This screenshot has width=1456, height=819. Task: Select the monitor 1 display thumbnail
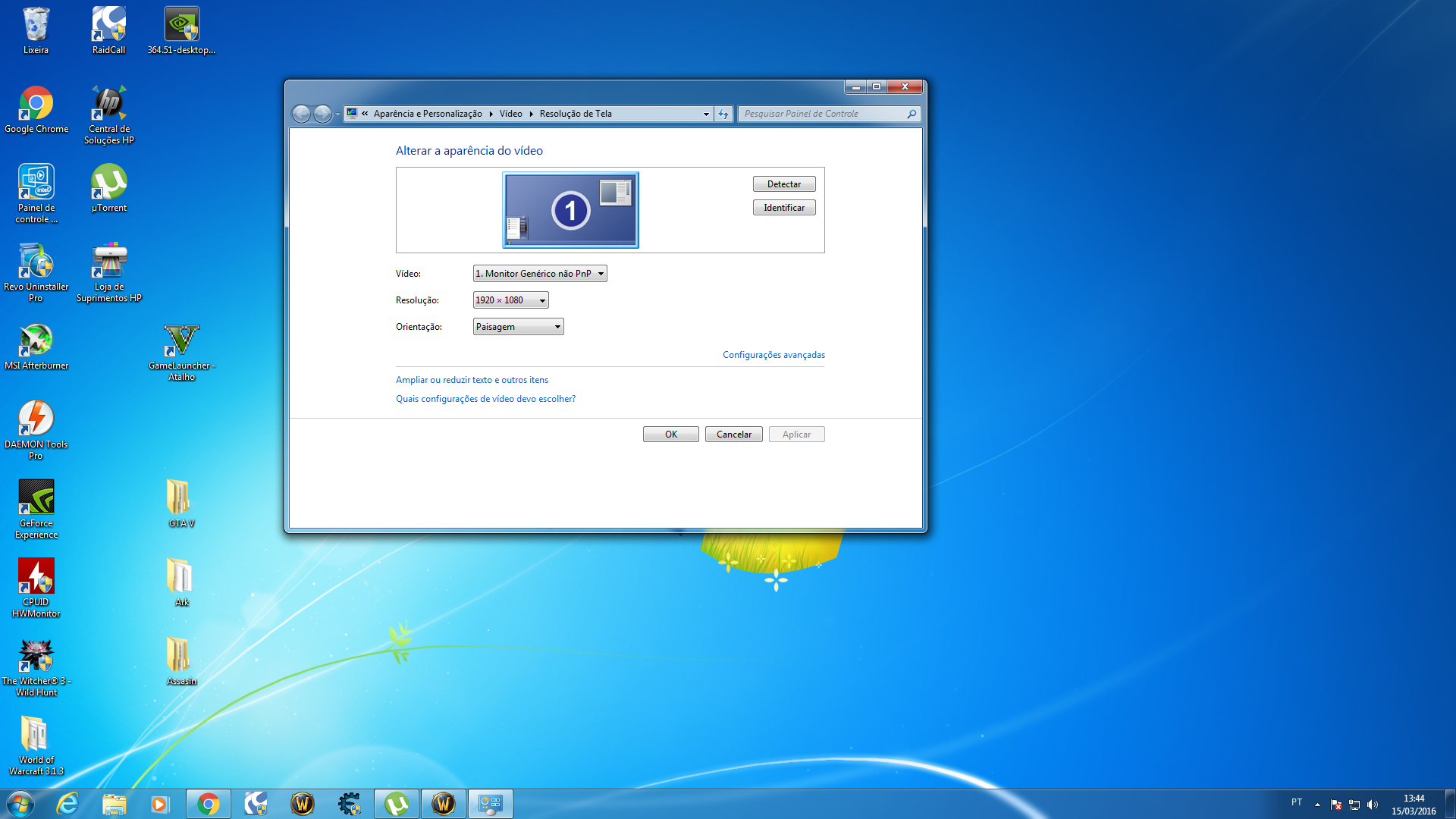(570, 210)
